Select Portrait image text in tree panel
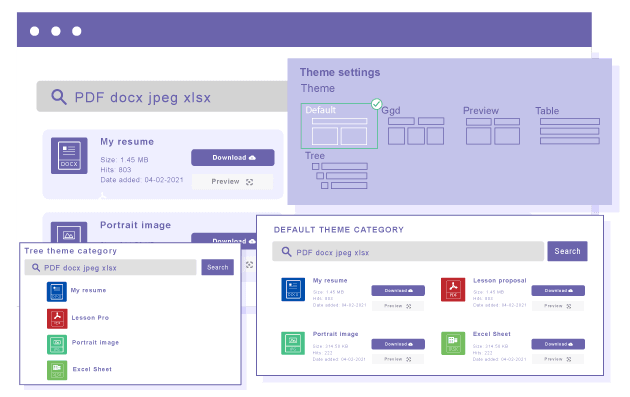This screenshot has width=630, height=397. point(95,342)
